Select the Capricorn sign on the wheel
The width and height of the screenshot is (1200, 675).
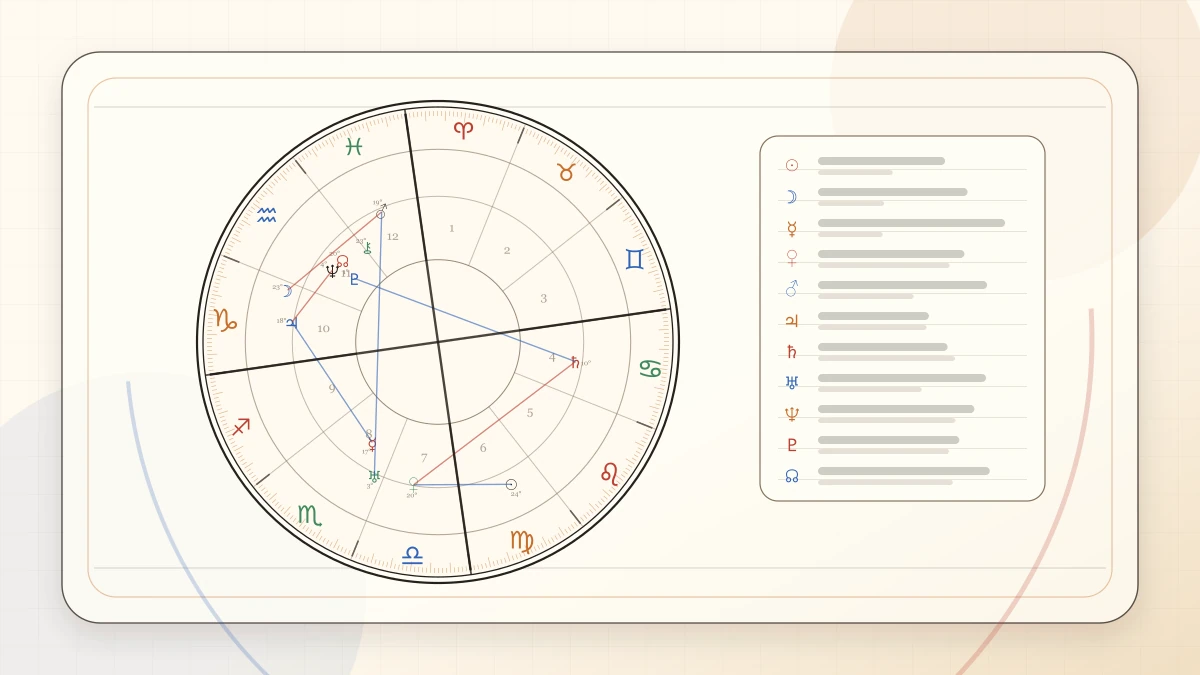pos(226,320)
